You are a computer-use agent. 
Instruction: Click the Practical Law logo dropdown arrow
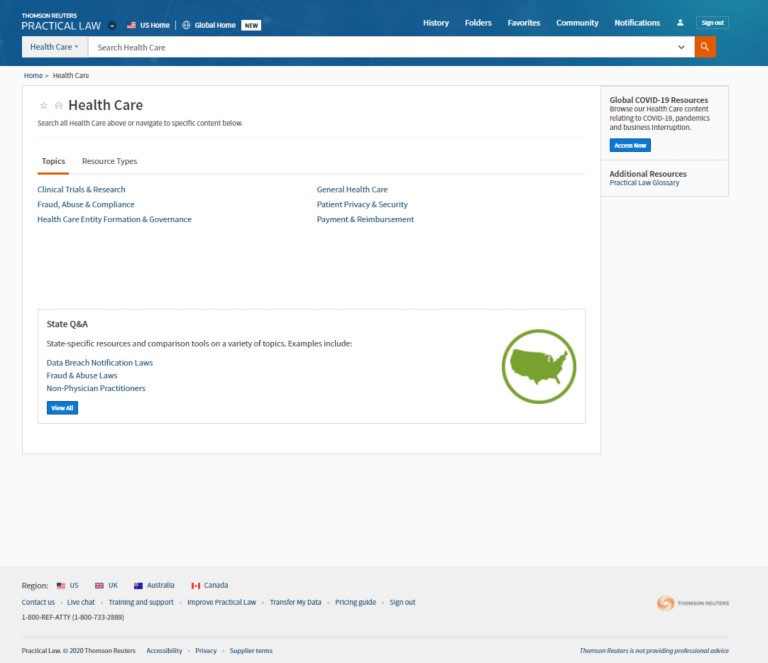pos(112,25)
